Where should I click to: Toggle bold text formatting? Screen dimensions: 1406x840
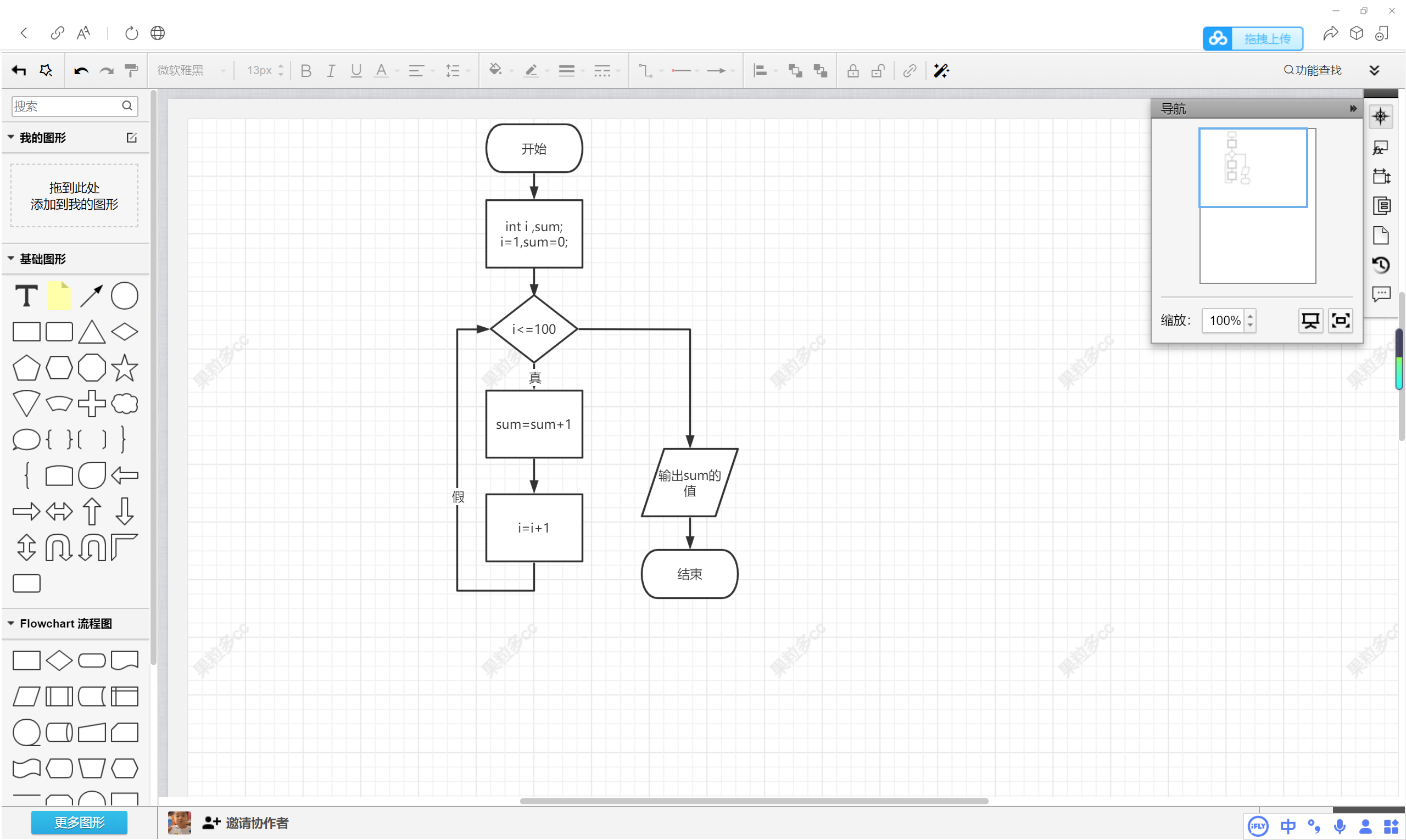pyautogui.click(x=306, y=70)
